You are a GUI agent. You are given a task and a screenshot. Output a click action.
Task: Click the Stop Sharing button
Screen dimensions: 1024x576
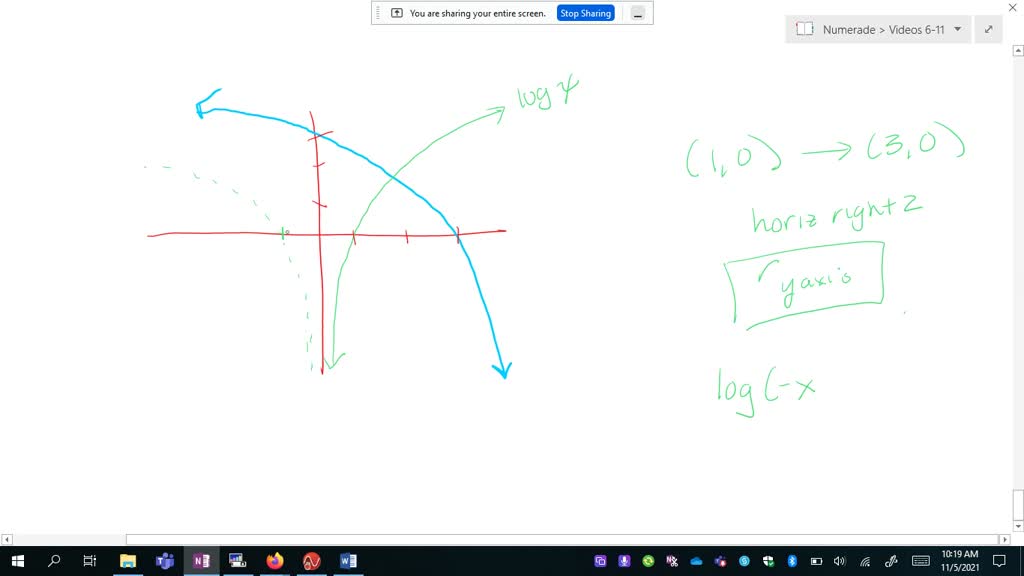(585, 12)
